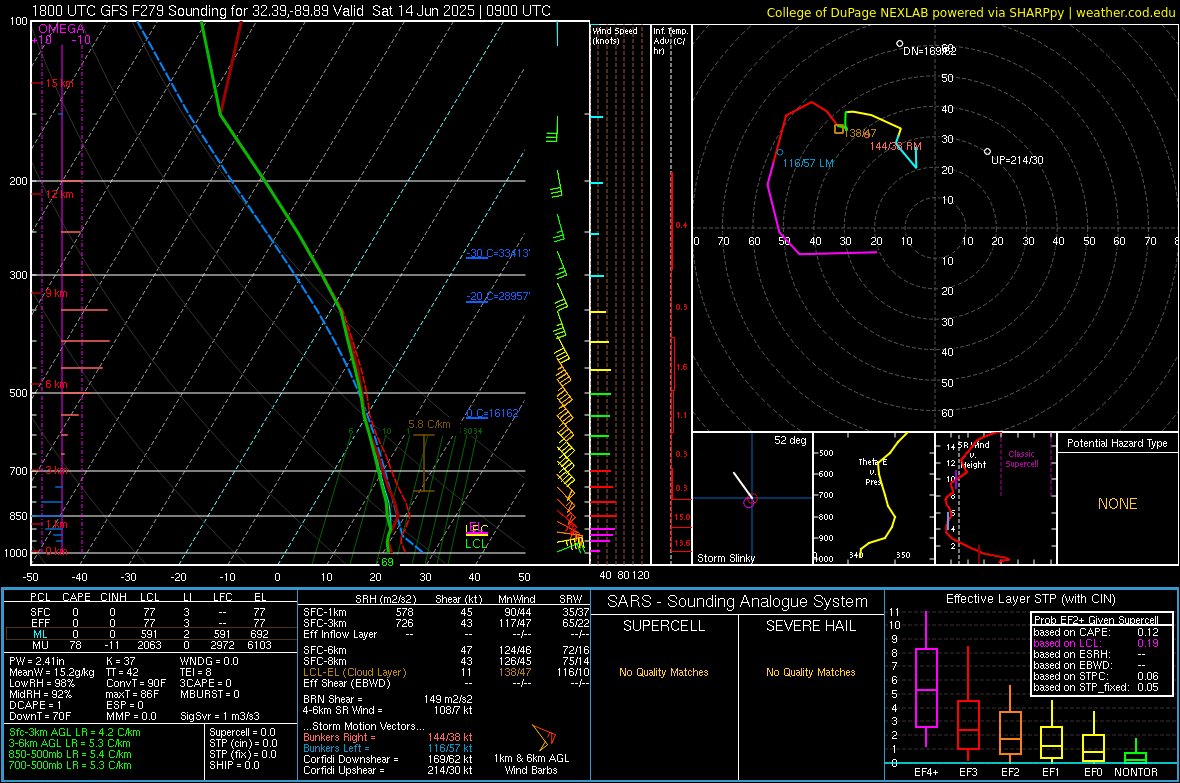Image resolution: width=1180 pixels, height=783 pixels.
Task: Click the 5.8 C/km lapse rate label
Action: click(x=429, y=425)
